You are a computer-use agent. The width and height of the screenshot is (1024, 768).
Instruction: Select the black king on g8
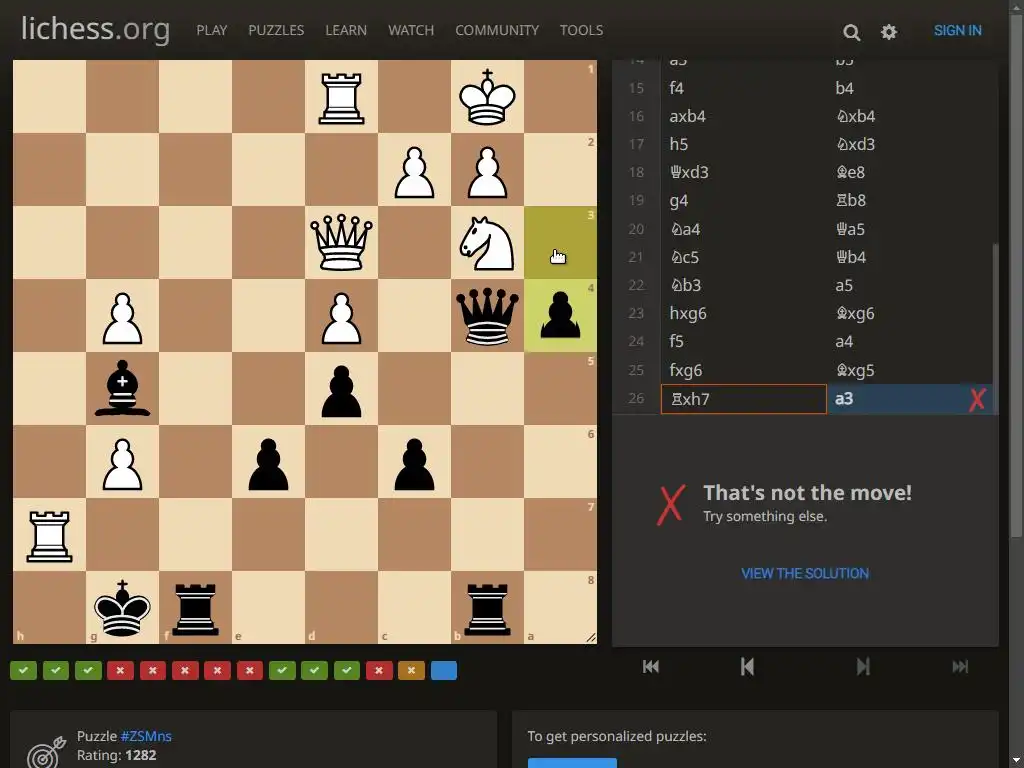tap(122, 607)
